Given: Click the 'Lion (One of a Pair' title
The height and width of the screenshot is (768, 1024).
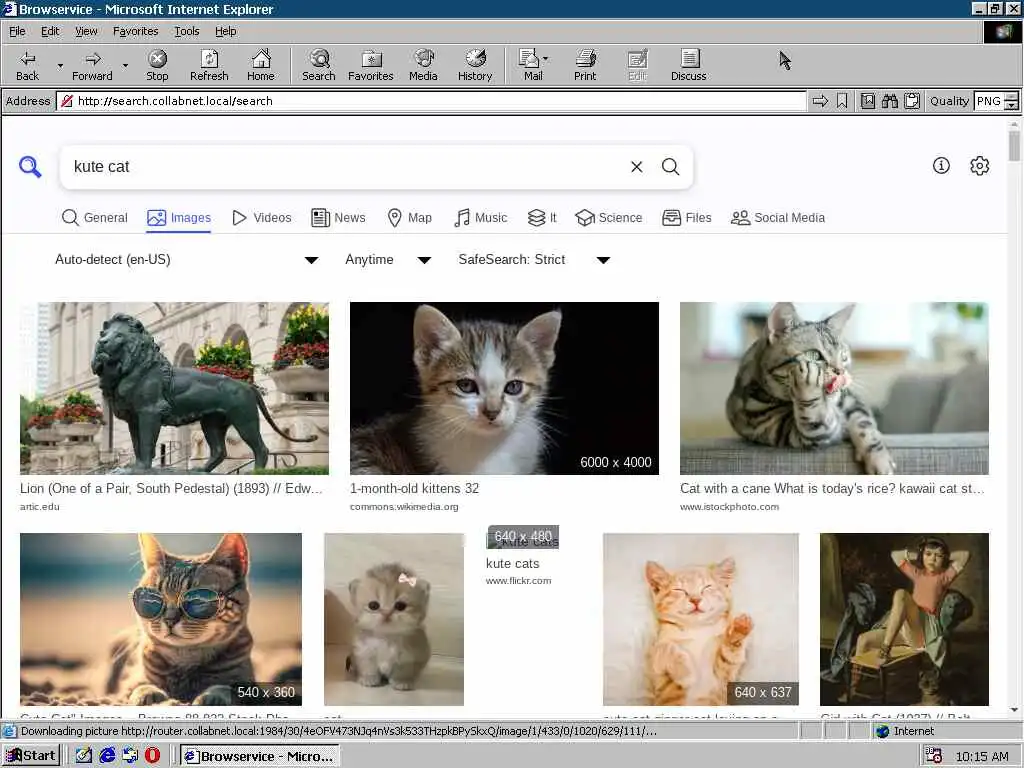Looking at the screenshot, I should 171,488.
